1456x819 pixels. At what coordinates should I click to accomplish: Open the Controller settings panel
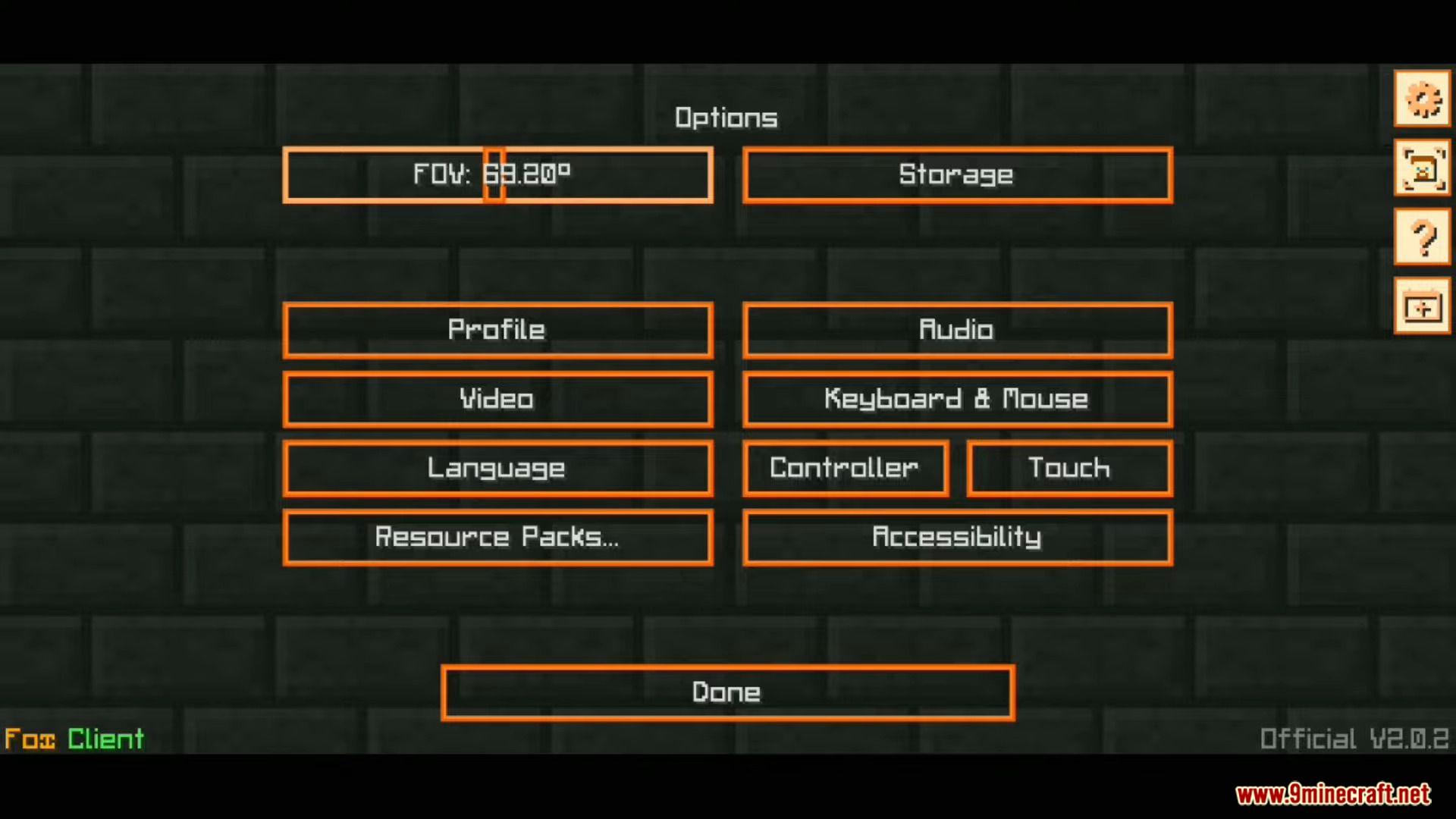844,468
